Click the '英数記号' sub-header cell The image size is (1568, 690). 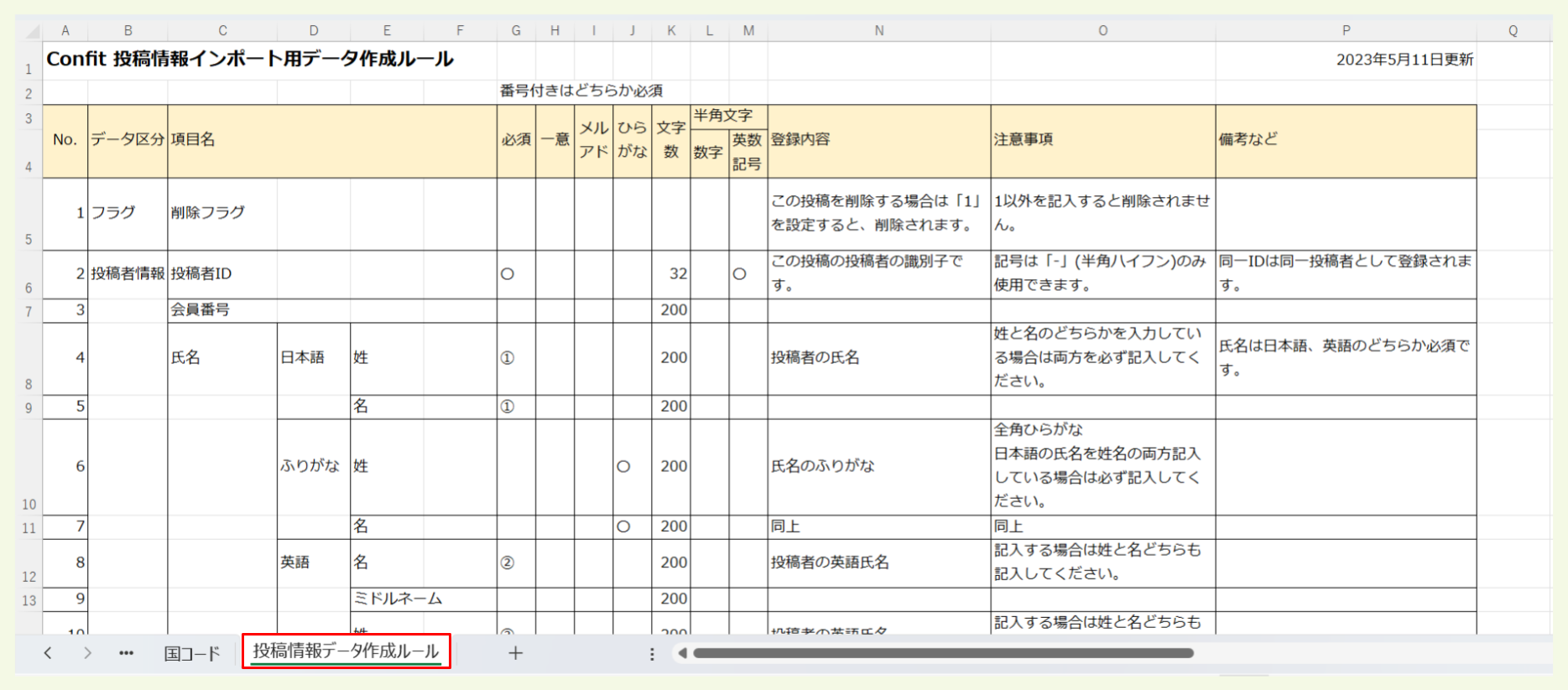point(748,153)
